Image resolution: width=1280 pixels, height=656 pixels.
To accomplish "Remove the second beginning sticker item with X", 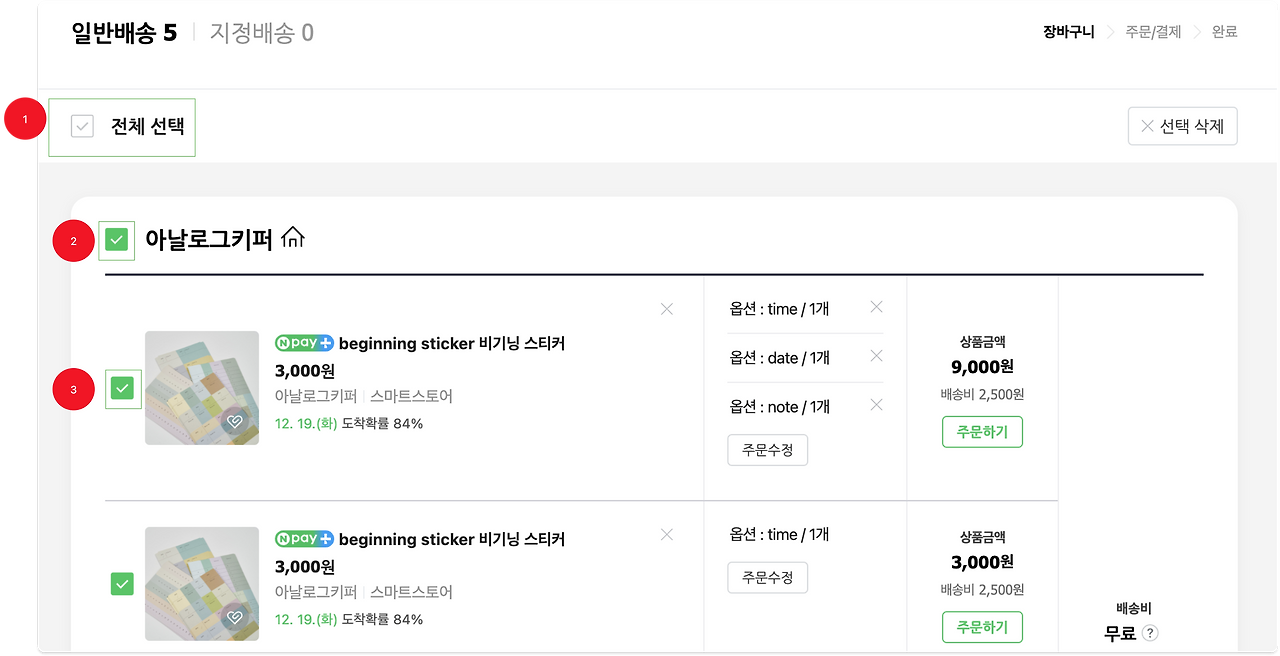I will pos(667,535).
